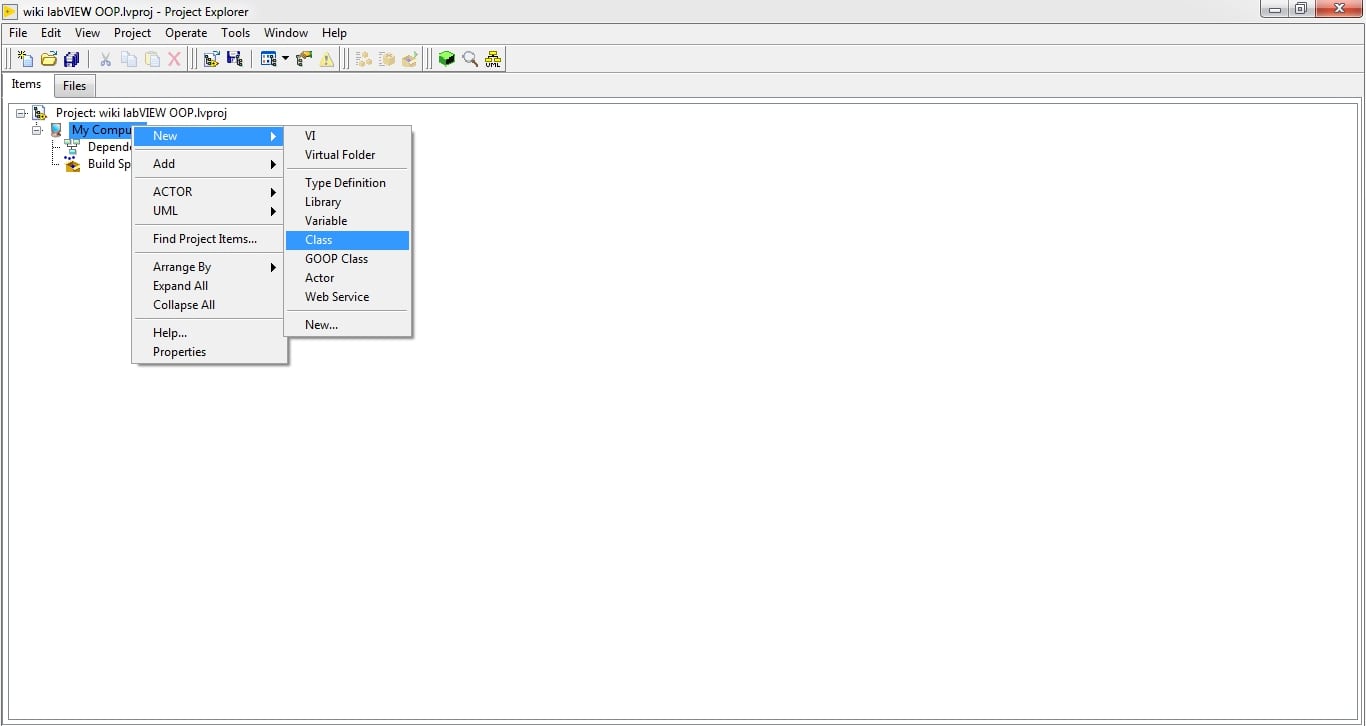Image resolution: width=1366 pixels, height=726 pixels.
Task: Open the Operate menu
Action: point(186,33)
